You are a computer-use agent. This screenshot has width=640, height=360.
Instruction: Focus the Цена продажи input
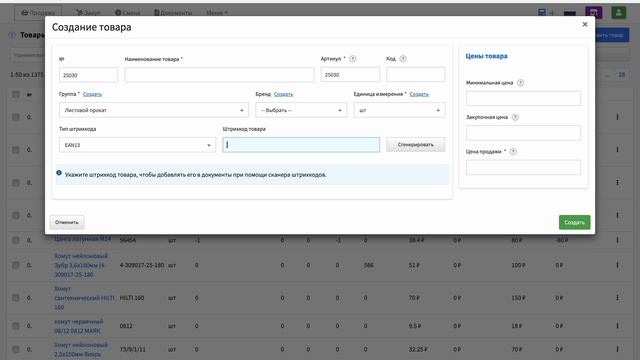point(523,167)
